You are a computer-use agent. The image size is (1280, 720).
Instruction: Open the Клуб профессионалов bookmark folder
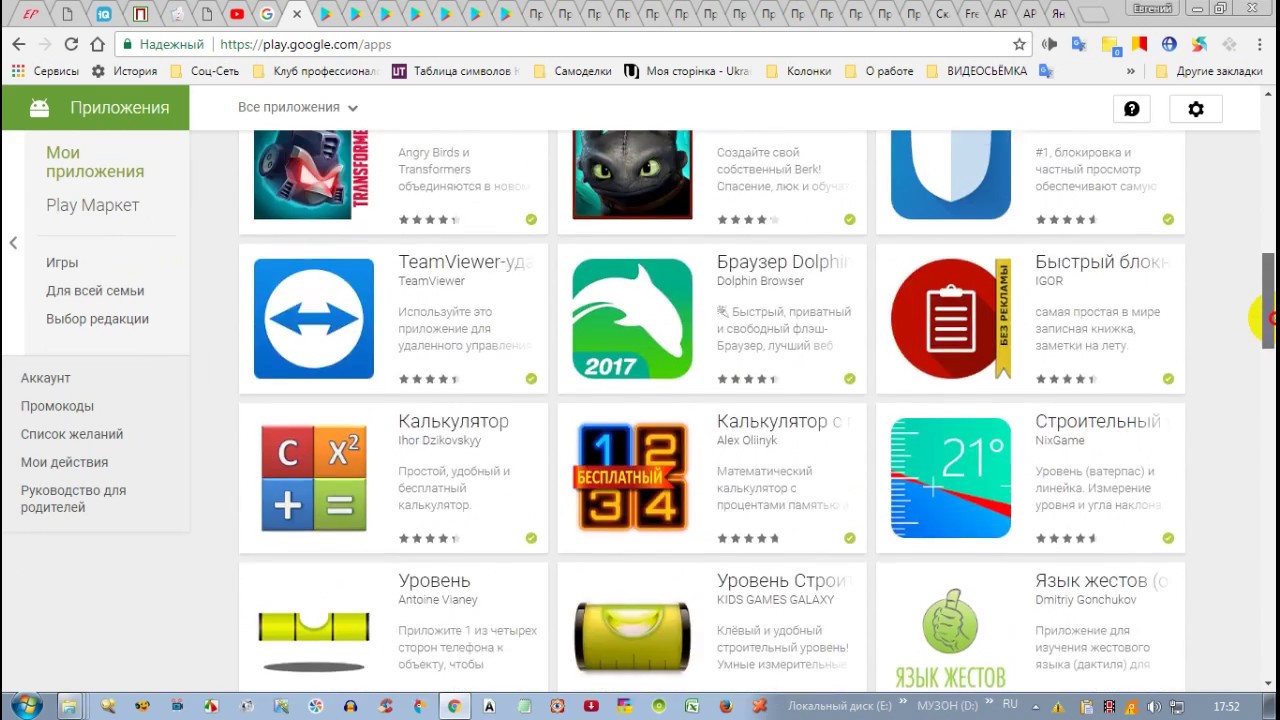(316, 71)
